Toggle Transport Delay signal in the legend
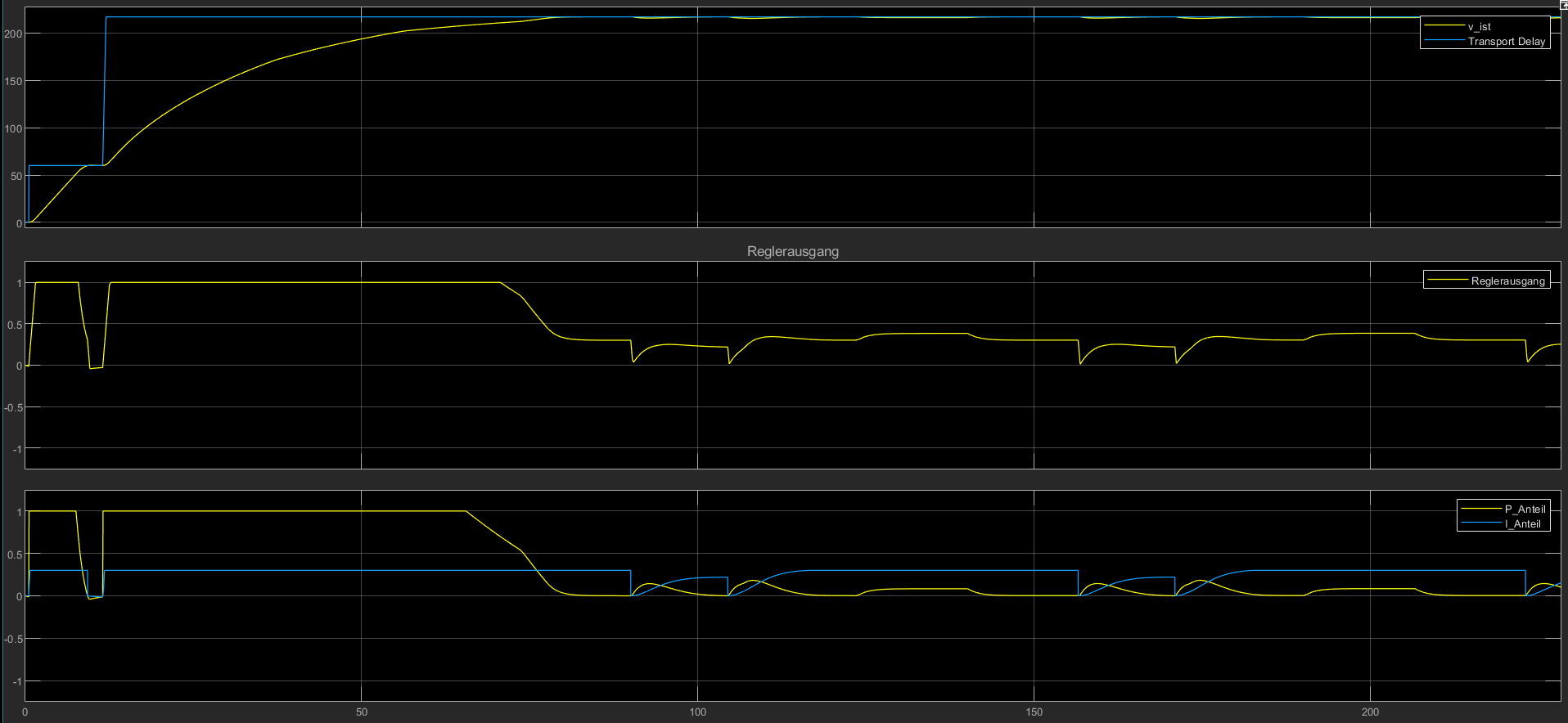This screenshot has width=1568, height=723. [x=1506, y=42]
